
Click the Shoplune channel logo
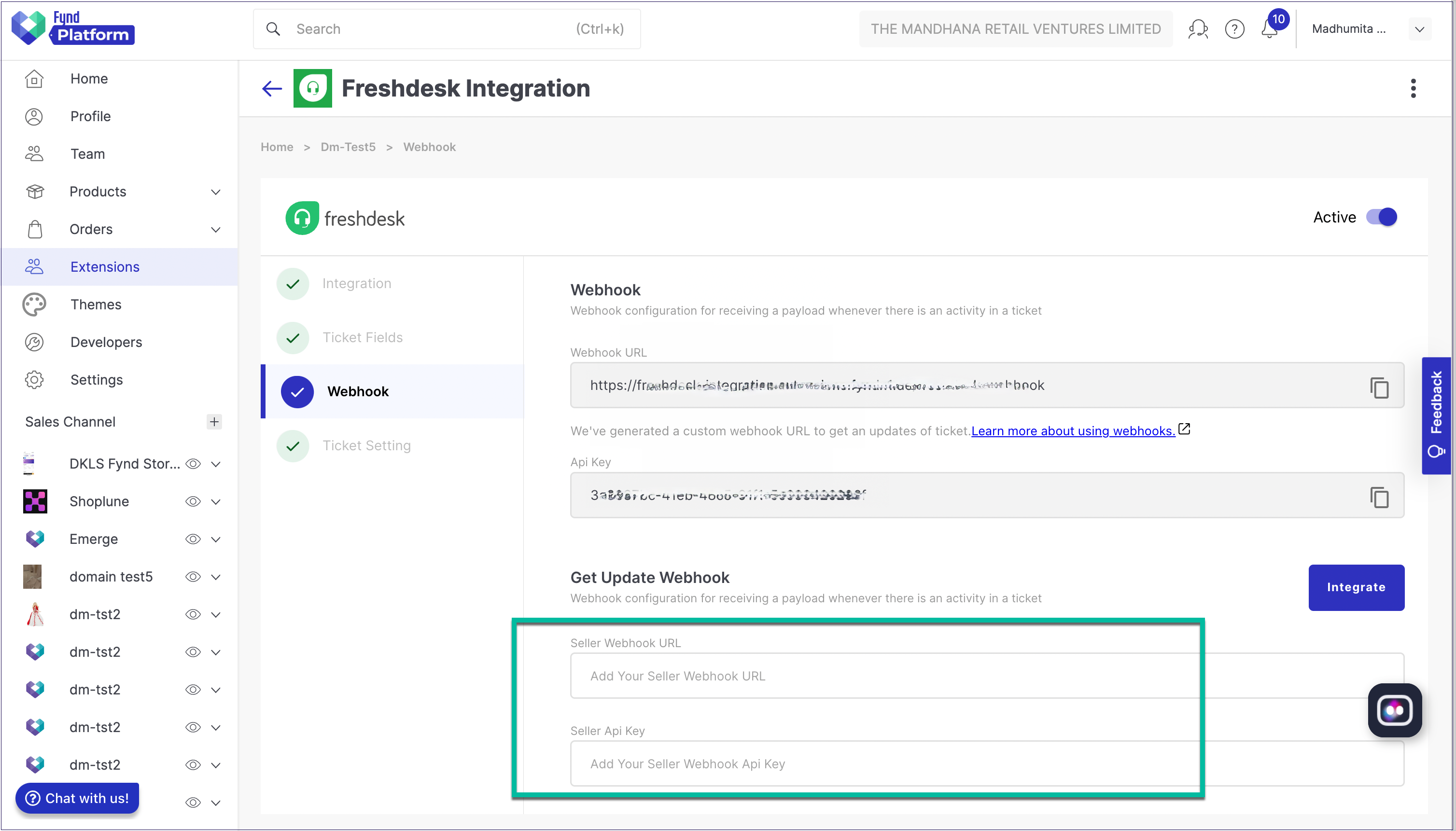pos(35,501)
